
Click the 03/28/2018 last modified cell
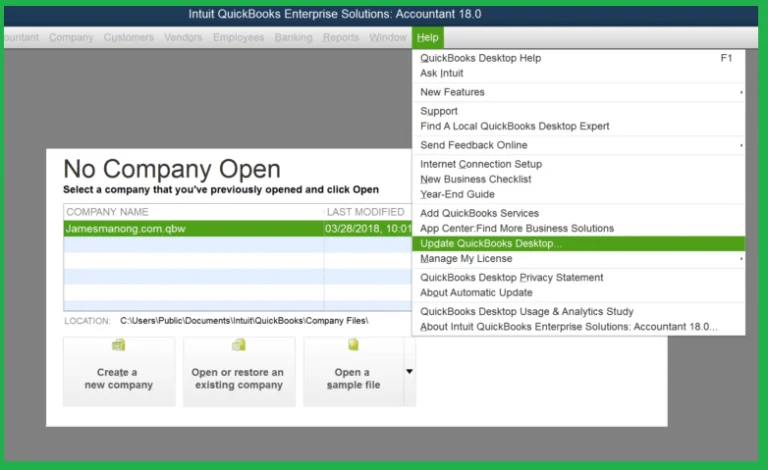(368, 229)
